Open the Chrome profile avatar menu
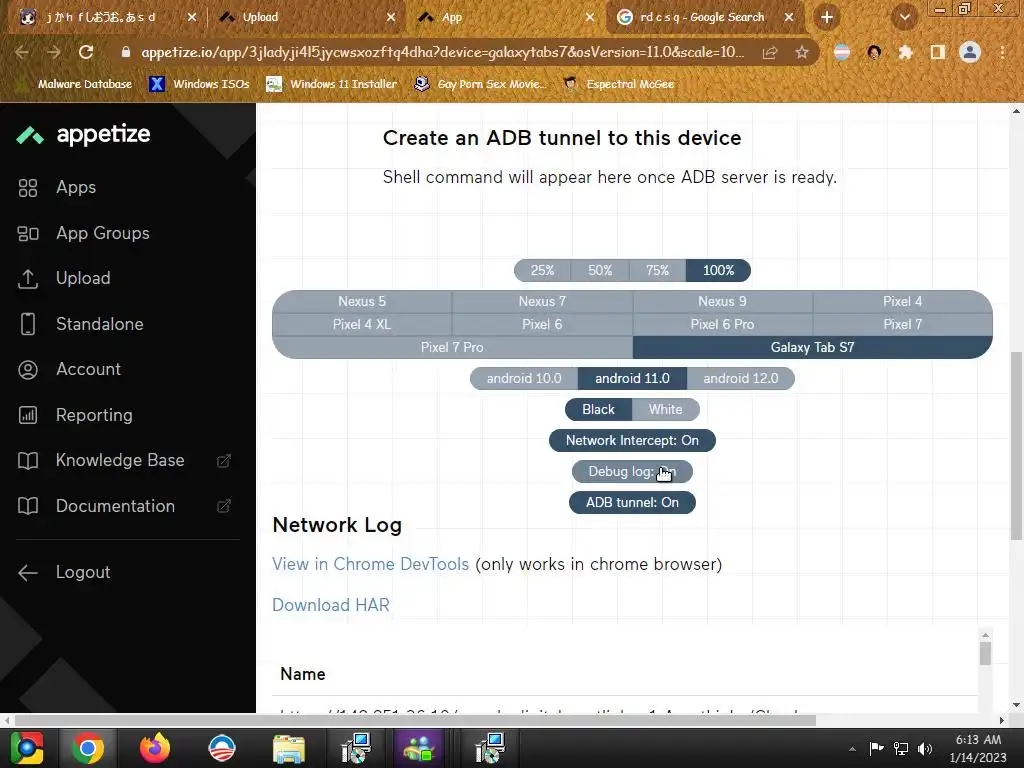This screenshot has width=1024, height=768. point(970,52)
